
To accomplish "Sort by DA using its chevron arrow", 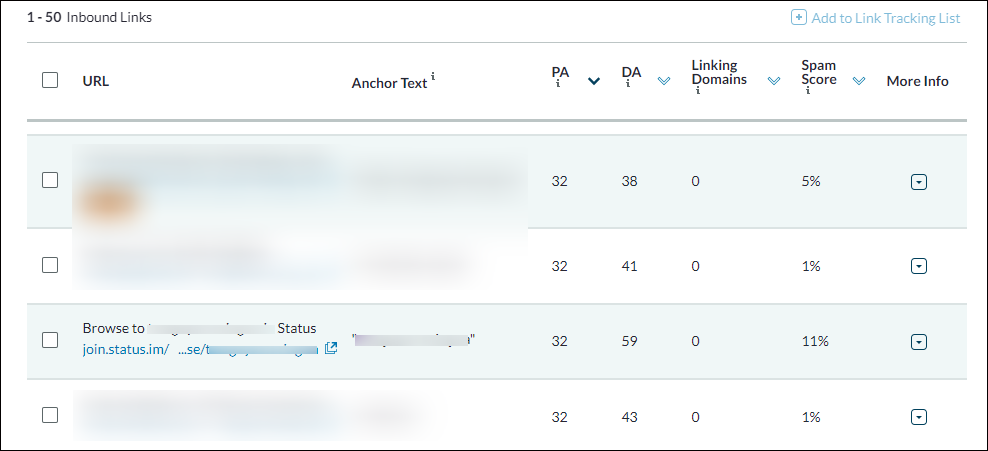I will pyautogui.click(x=663, y=81).
